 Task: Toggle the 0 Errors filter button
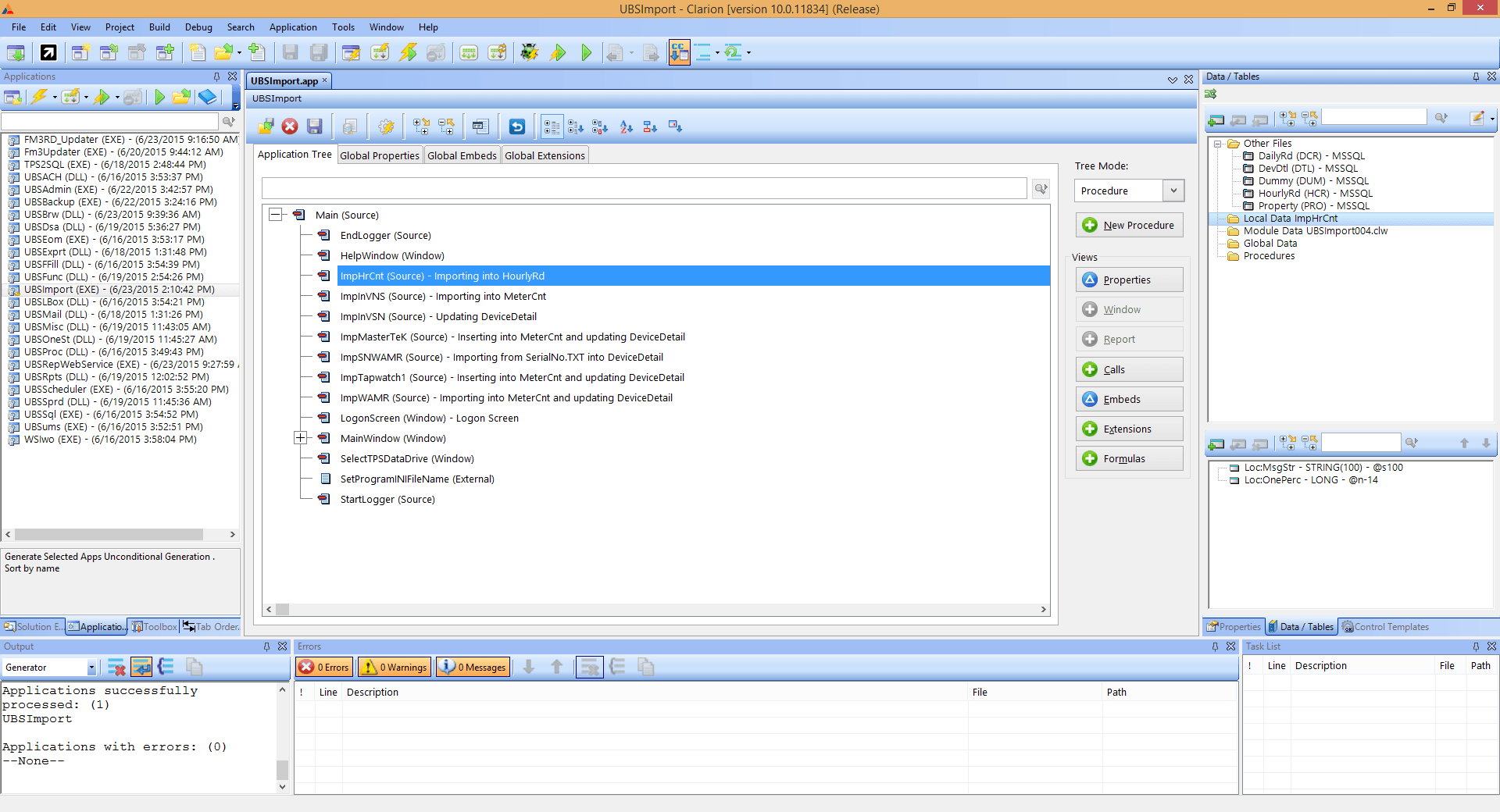point(325,667)
